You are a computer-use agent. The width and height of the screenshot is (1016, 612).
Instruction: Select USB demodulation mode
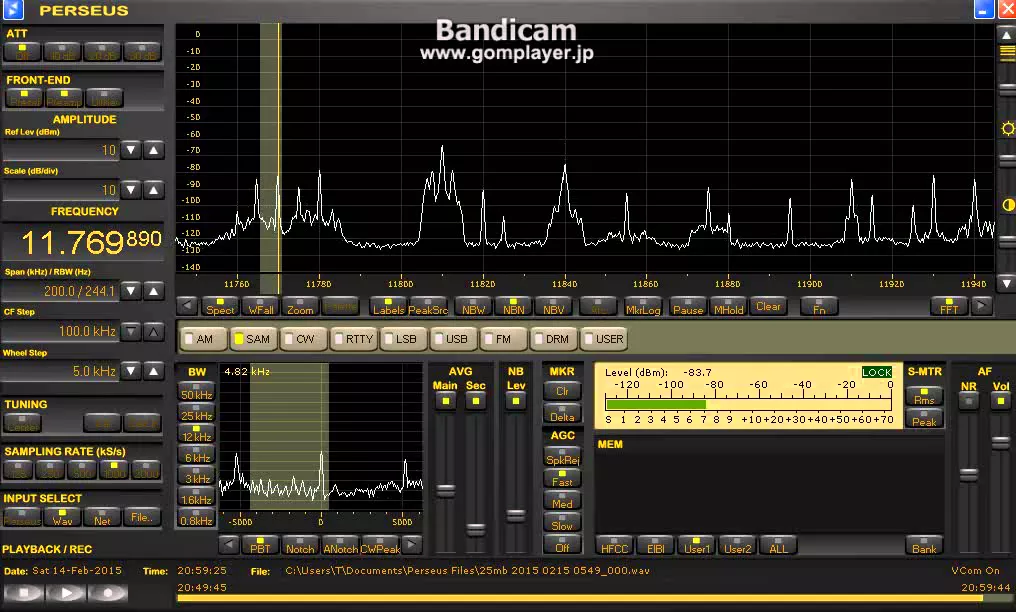454,339
